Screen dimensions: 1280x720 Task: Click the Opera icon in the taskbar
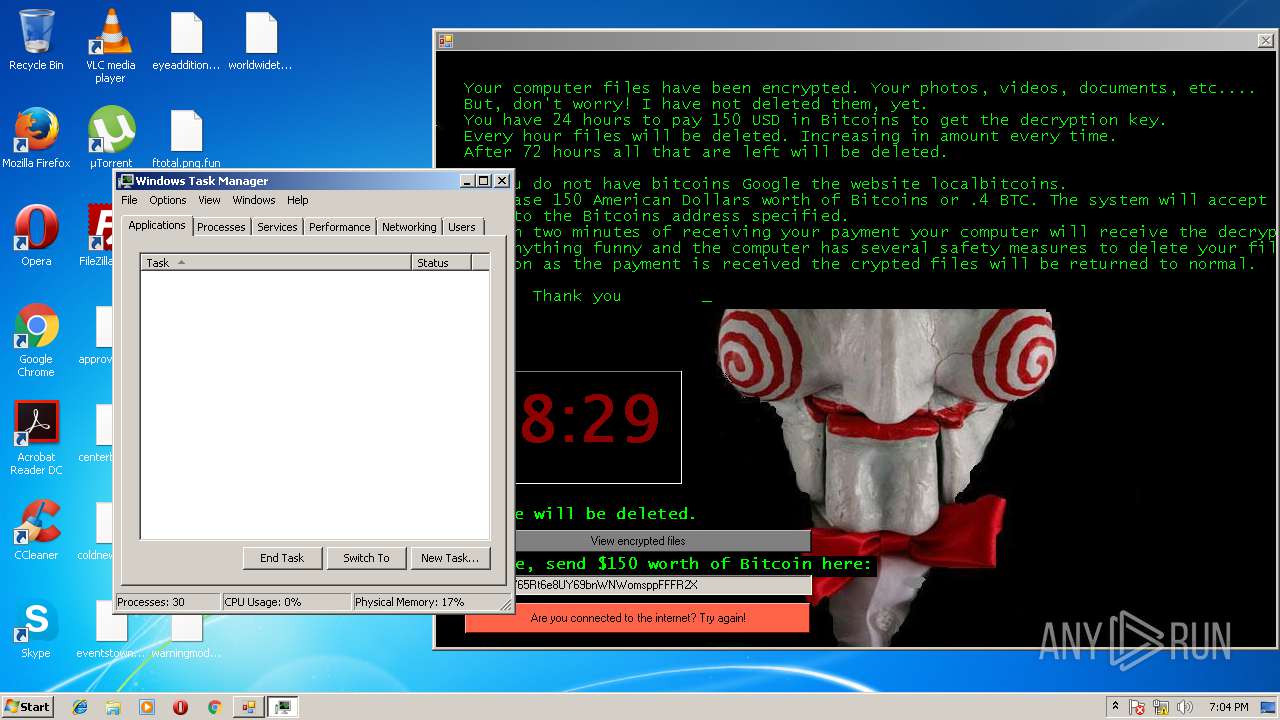coord(180,707)
